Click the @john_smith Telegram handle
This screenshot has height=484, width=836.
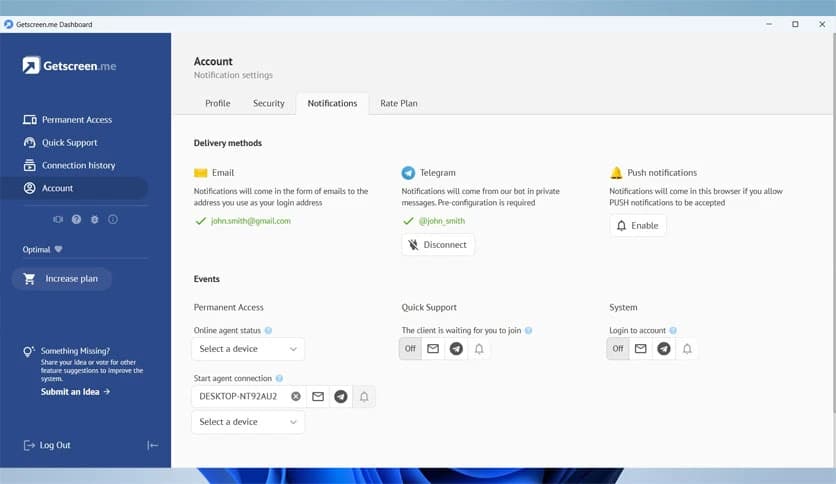[x=441, y=221]
